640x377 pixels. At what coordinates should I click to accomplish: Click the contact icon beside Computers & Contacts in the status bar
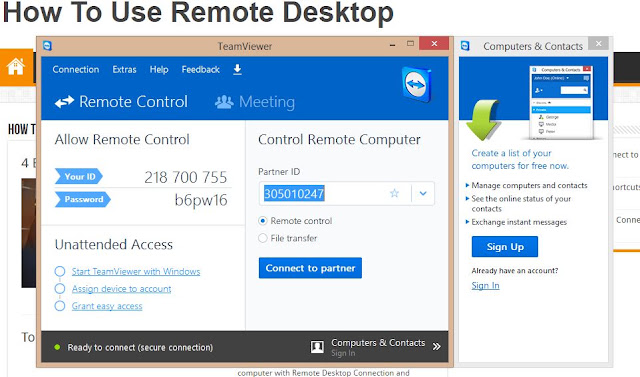(317, 347)
